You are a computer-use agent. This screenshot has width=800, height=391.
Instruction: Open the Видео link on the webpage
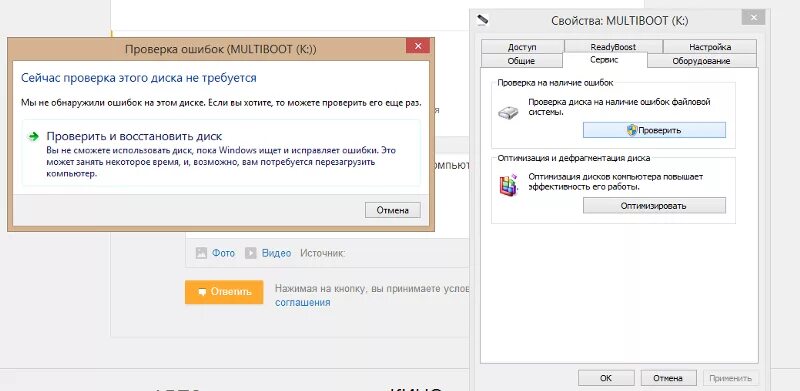(x=277, y=253)
